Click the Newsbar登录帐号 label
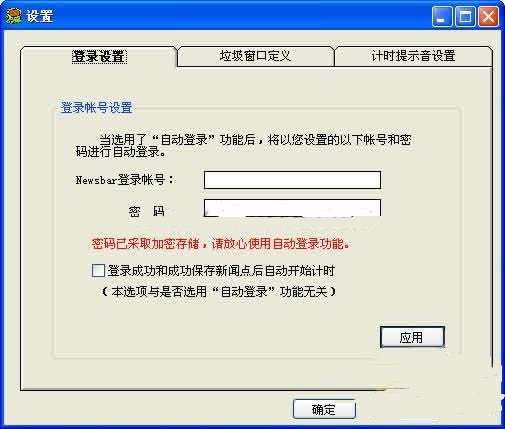The image size is (505, 429). tap(125, 180)
